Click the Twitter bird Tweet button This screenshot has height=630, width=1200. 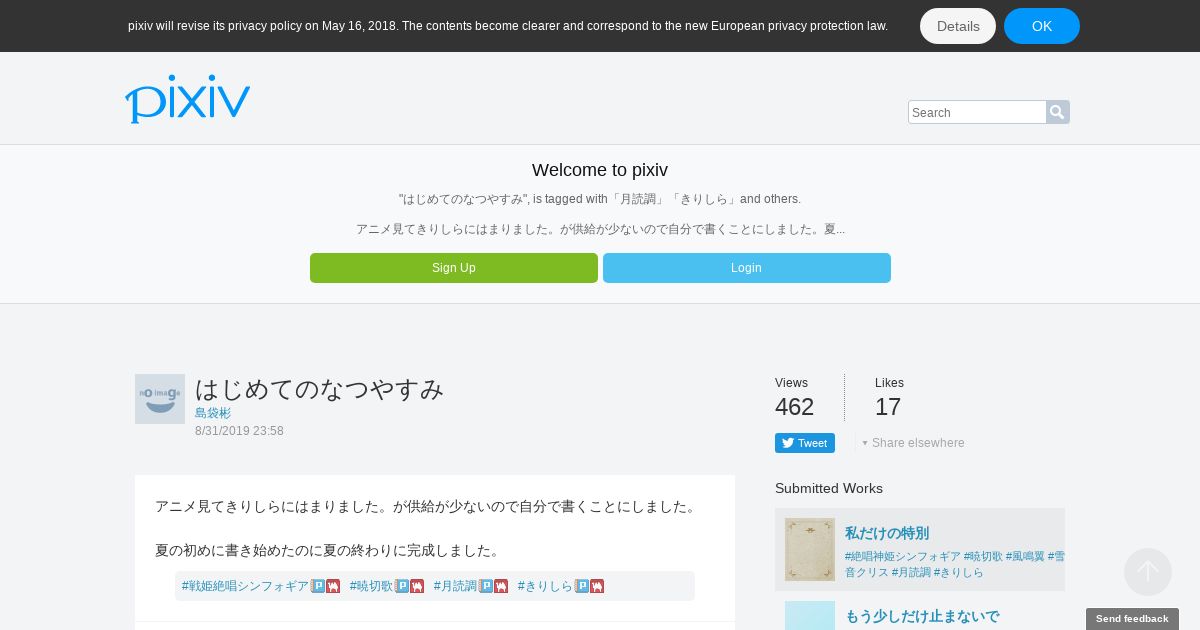[x=805, y=443]
